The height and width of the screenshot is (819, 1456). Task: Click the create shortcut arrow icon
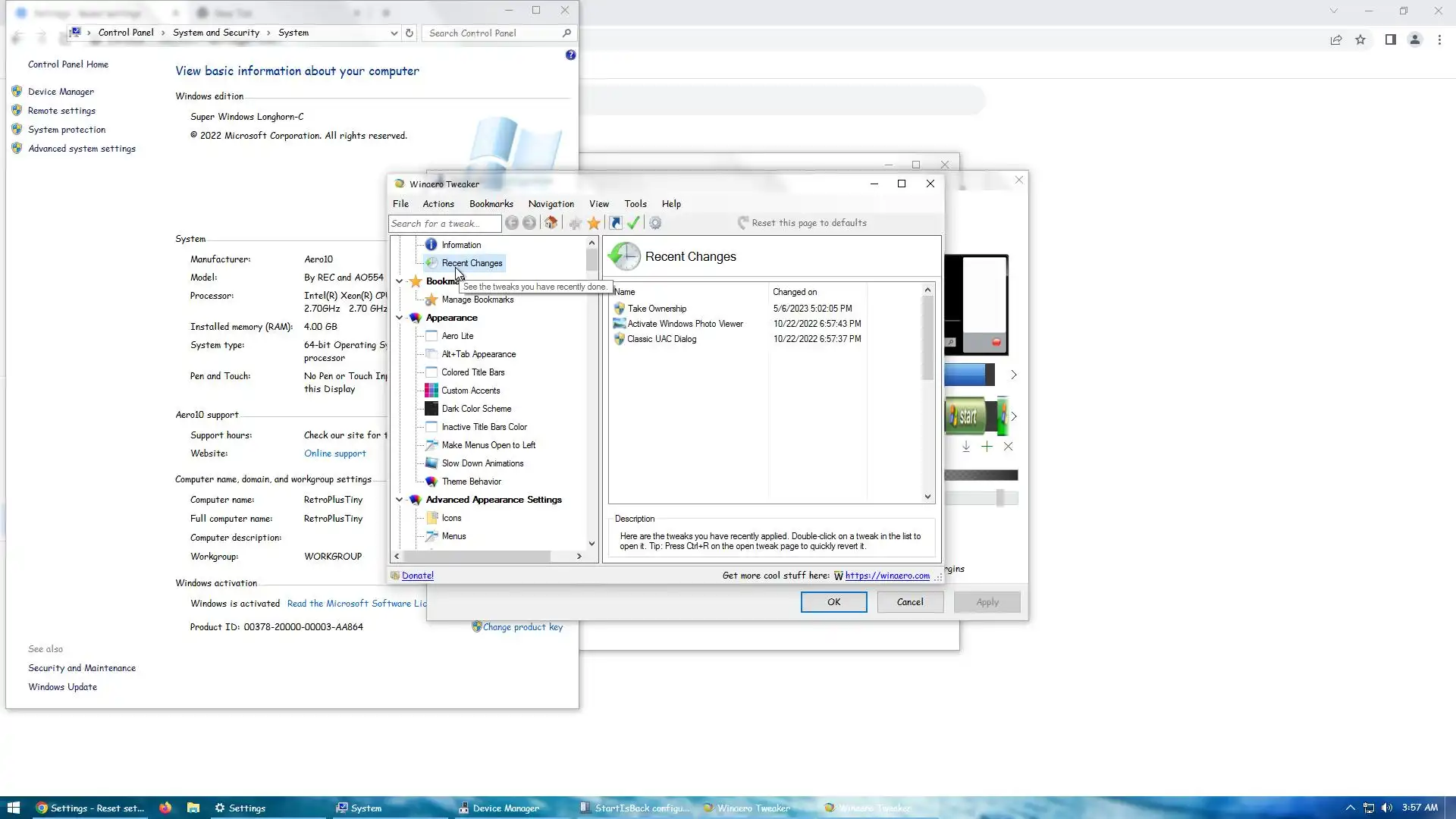pyautogui.click(x=616, y=223)
